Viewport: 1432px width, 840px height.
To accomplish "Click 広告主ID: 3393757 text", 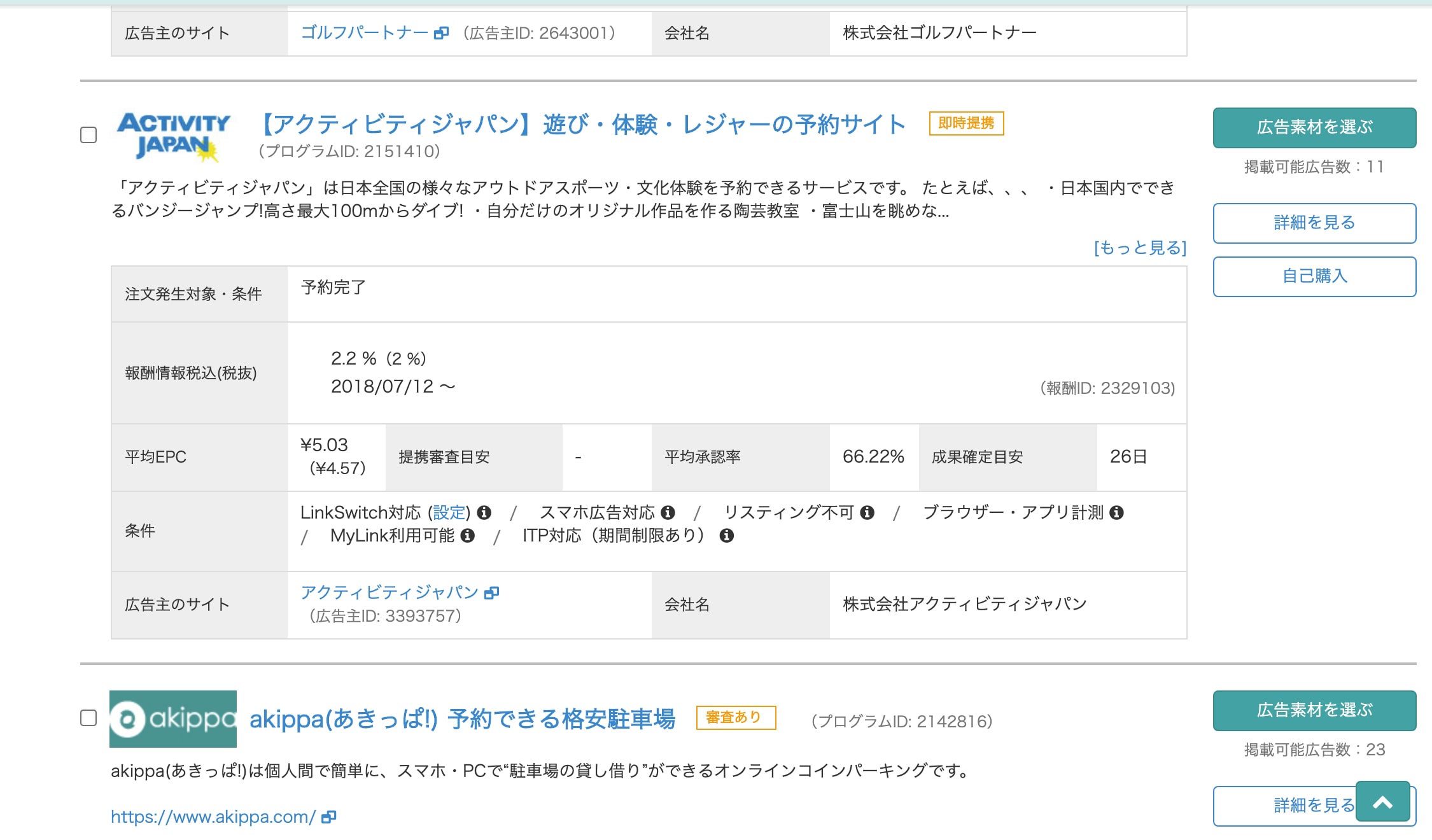I will [x=386, y=616].
